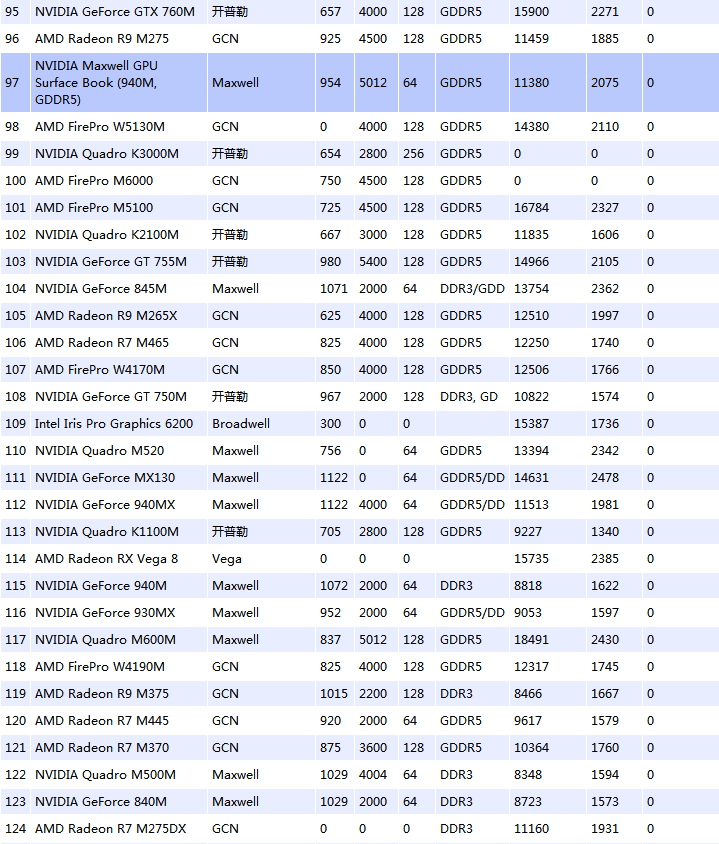This screenshot has height=844, width=719.
Task: Select score value 15735
Action: (531, 559)
